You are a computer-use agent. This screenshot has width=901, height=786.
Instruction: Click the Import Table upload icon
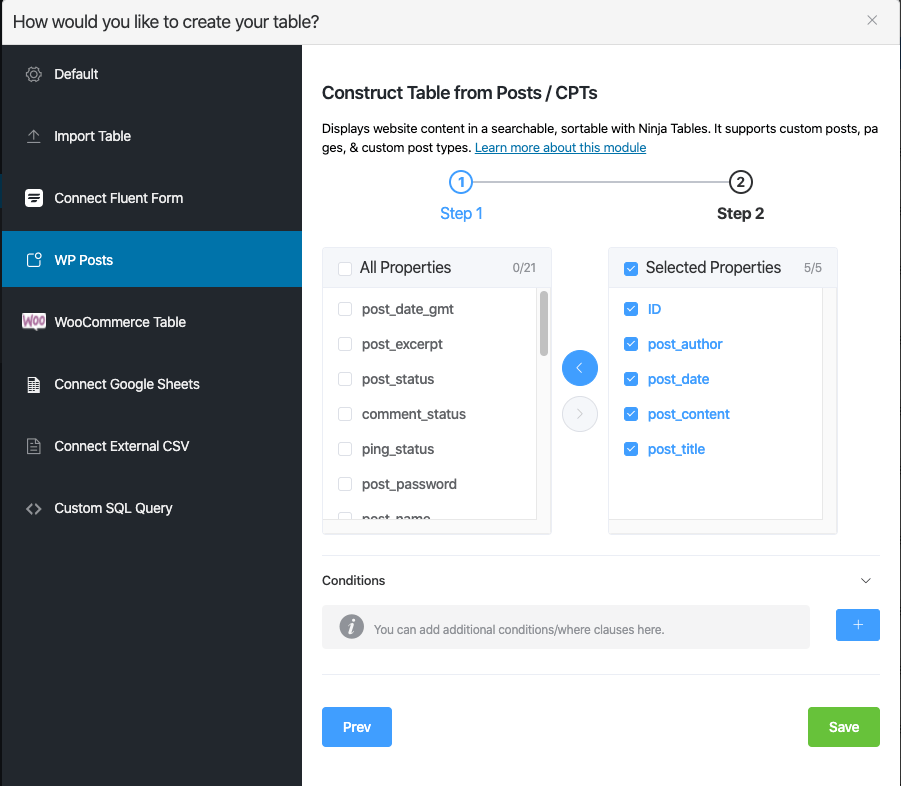click(34, 136)
